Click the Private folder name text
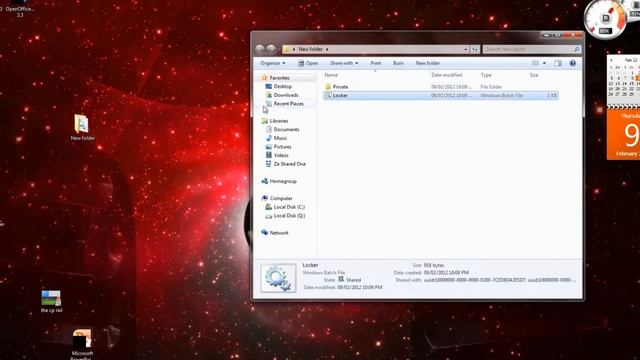The width and height of the screenshot is (640, 360). point(340,87)
